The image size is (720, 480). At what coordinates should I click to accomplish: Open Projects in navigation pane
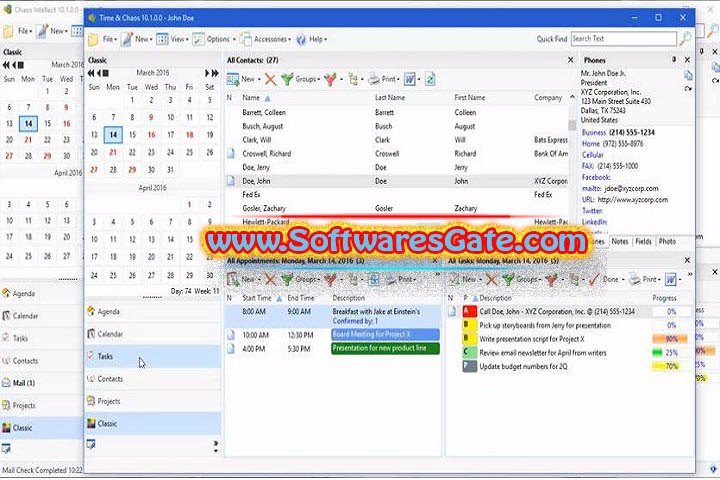click(x=153, y=401)
